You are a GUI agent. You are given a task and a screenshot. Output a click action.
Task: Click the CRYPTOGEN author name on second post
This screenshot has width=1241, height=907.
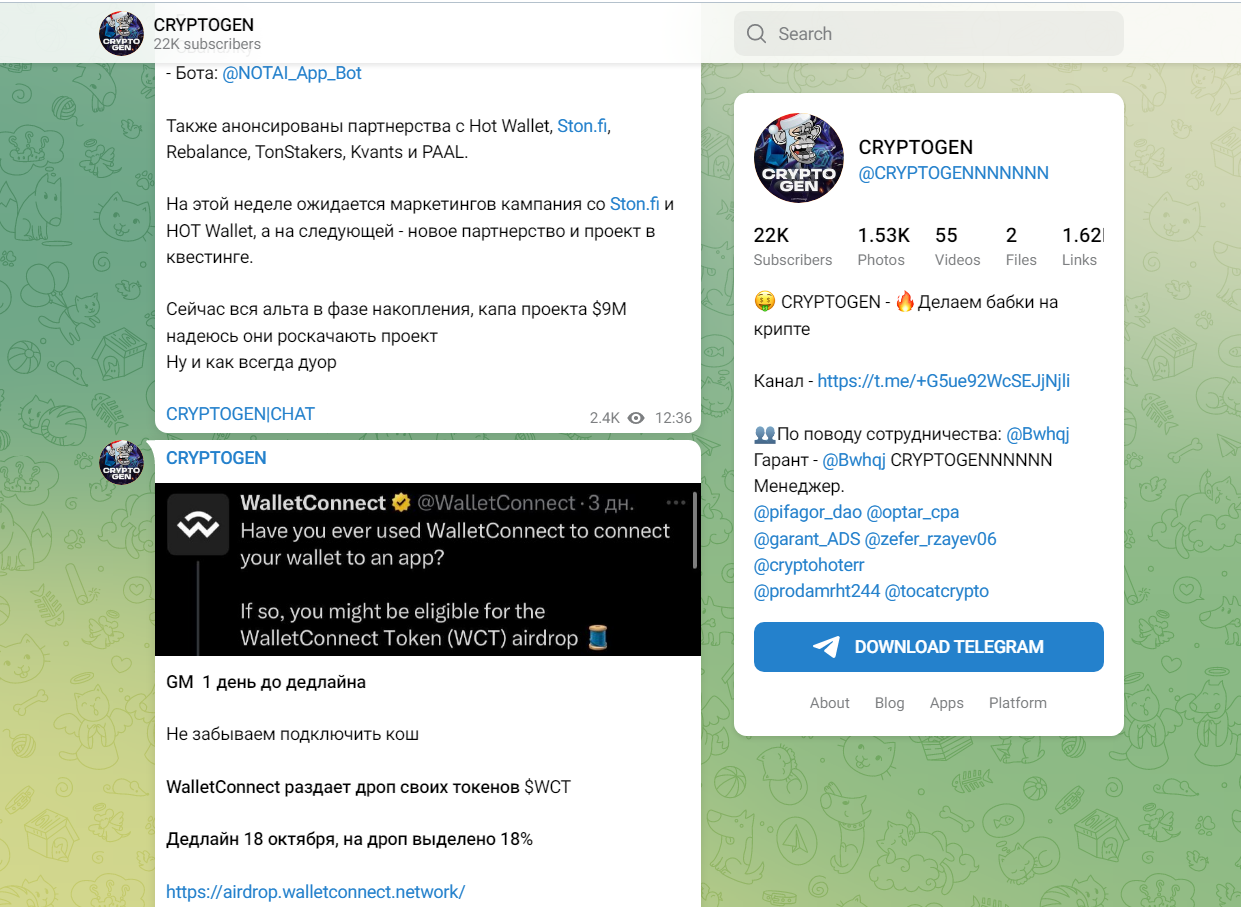216,458
